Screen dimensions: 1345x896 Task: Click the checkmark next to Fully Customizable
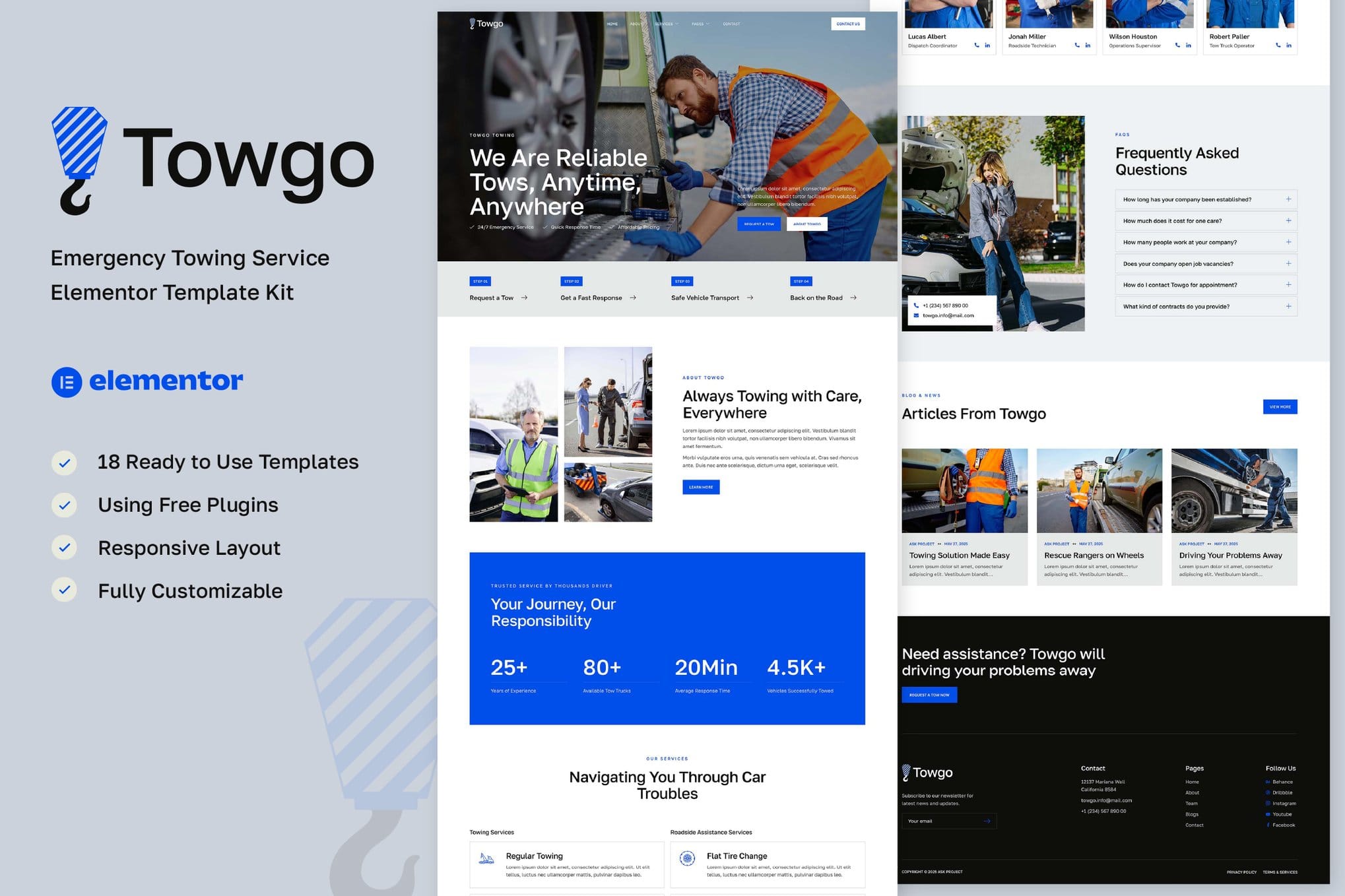tap(65, 590)
